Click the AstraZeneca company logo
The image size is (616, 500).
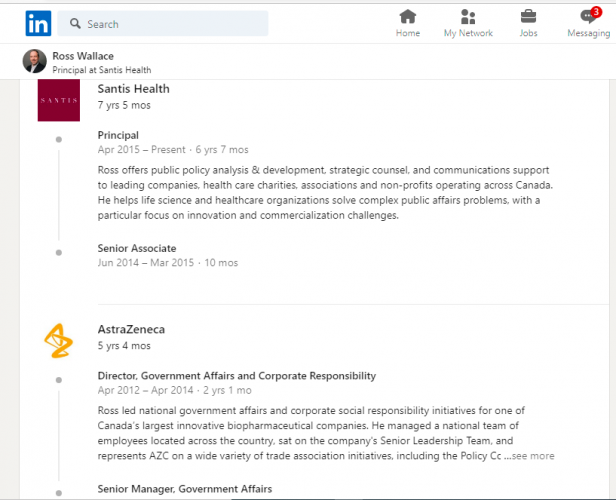pos(59,341)
